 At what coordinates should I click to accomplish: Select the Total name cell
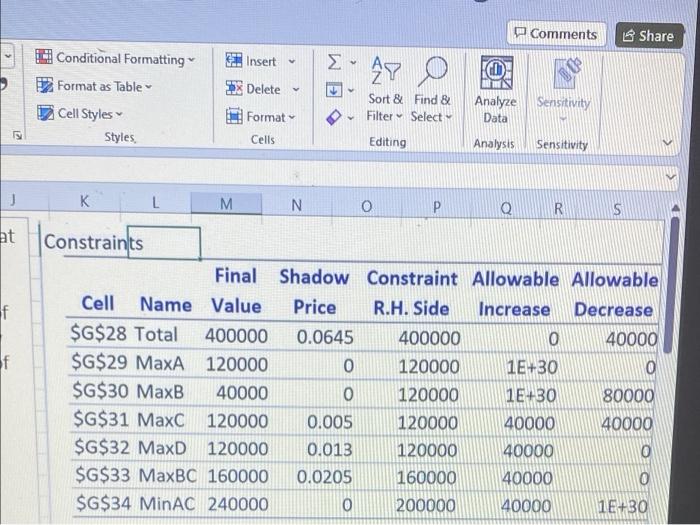pyautogui.click(x=156, y=334)
